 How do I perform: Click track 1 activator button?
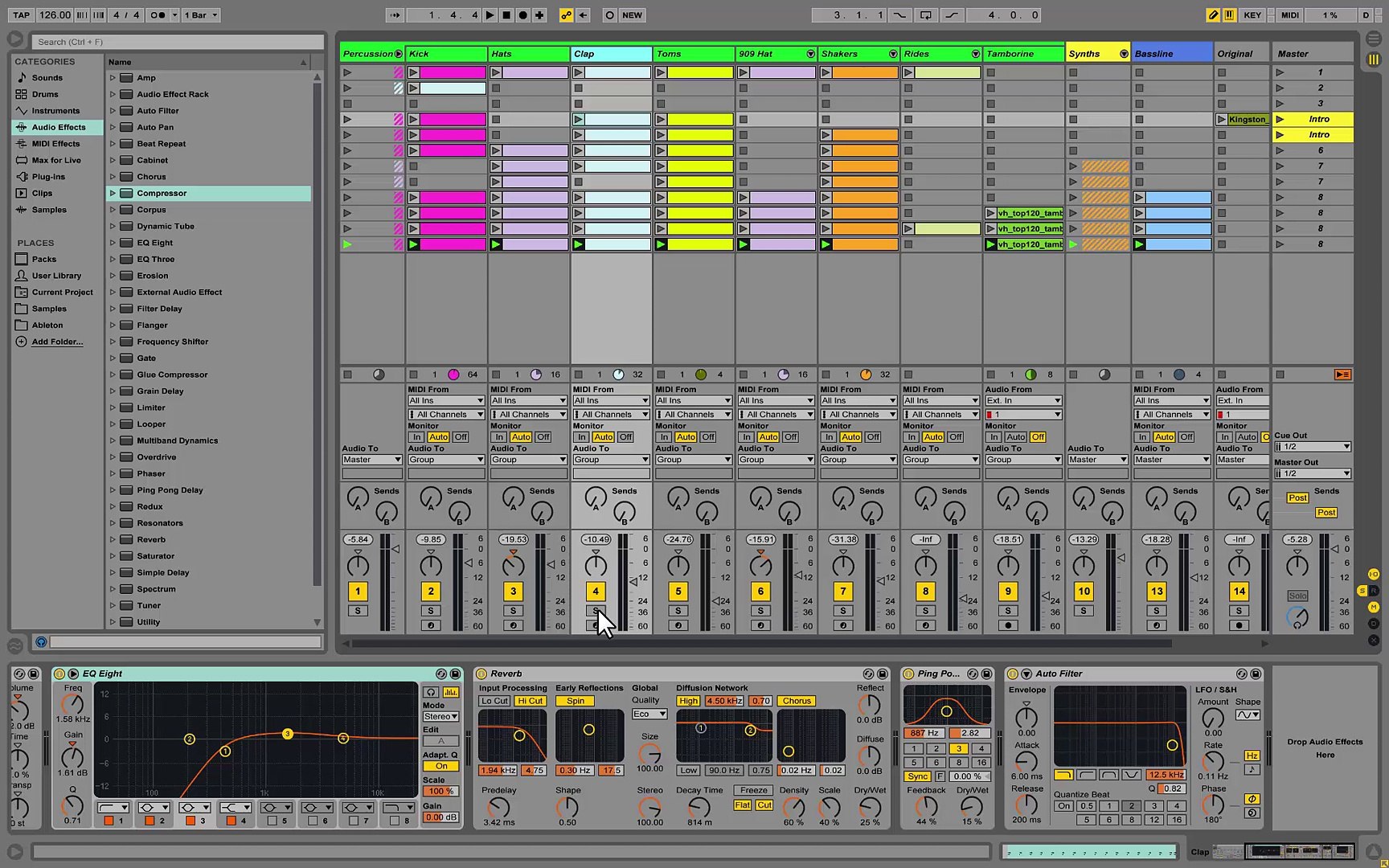tap(358, 592)
